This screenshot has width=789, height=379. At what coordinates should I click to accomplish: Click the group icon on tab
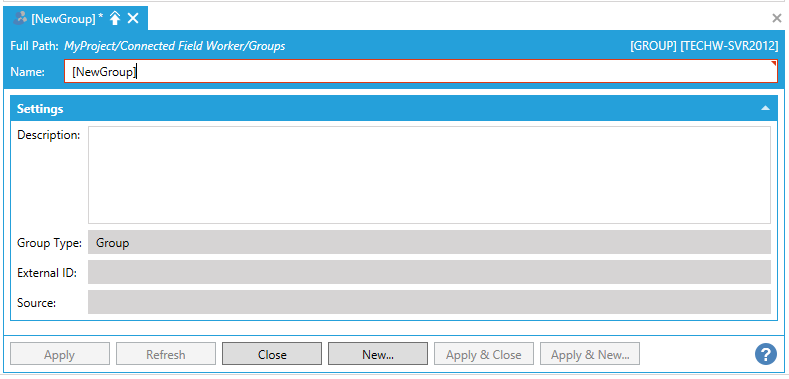[20, 19]
